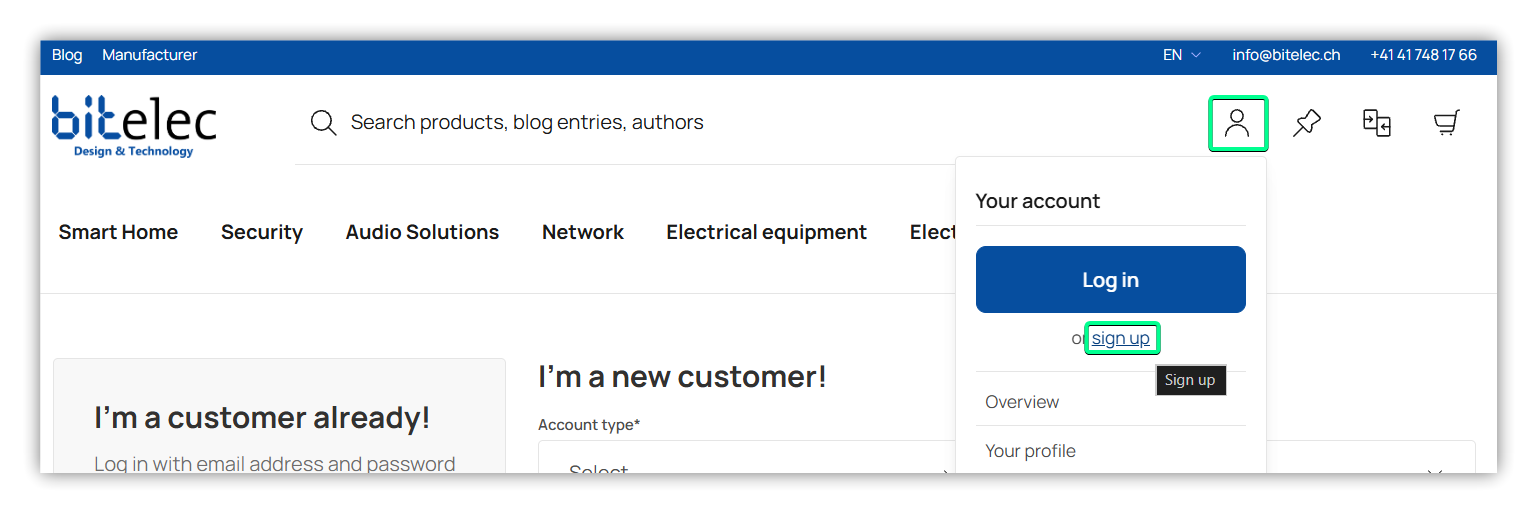Open the Electrical equipment category
Viewport: 1537px width, 513px height.
point(766,232)
